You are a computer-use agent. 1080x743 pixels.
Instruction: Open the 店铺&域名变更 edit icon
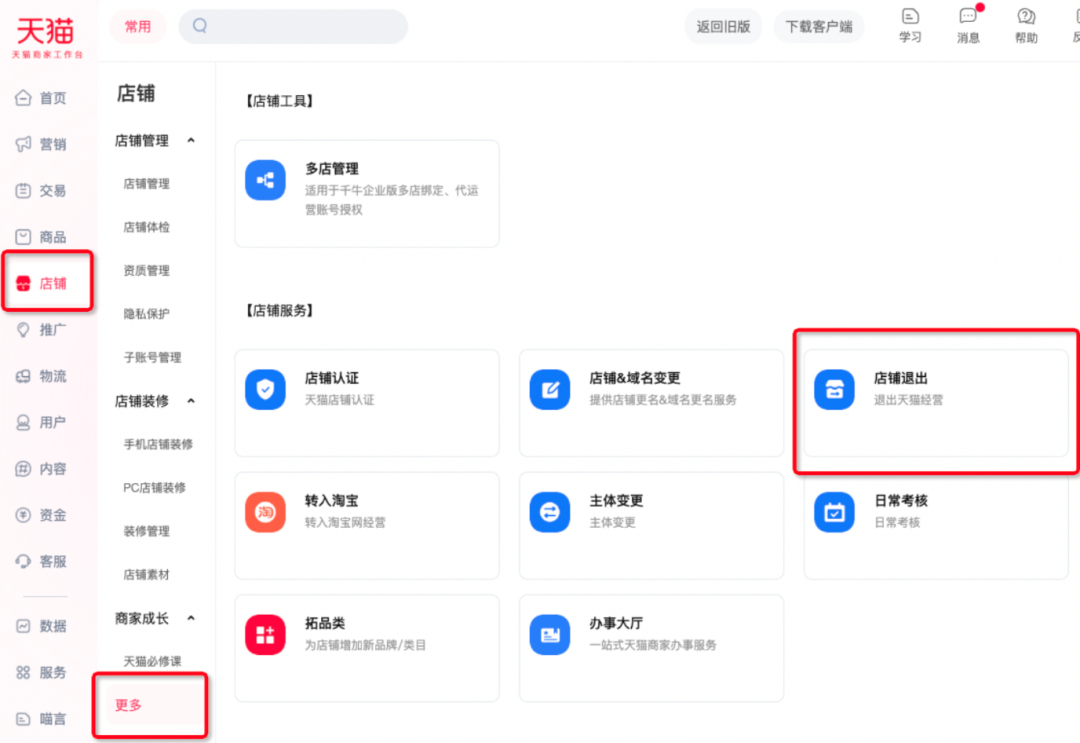(x=550, y=390)
